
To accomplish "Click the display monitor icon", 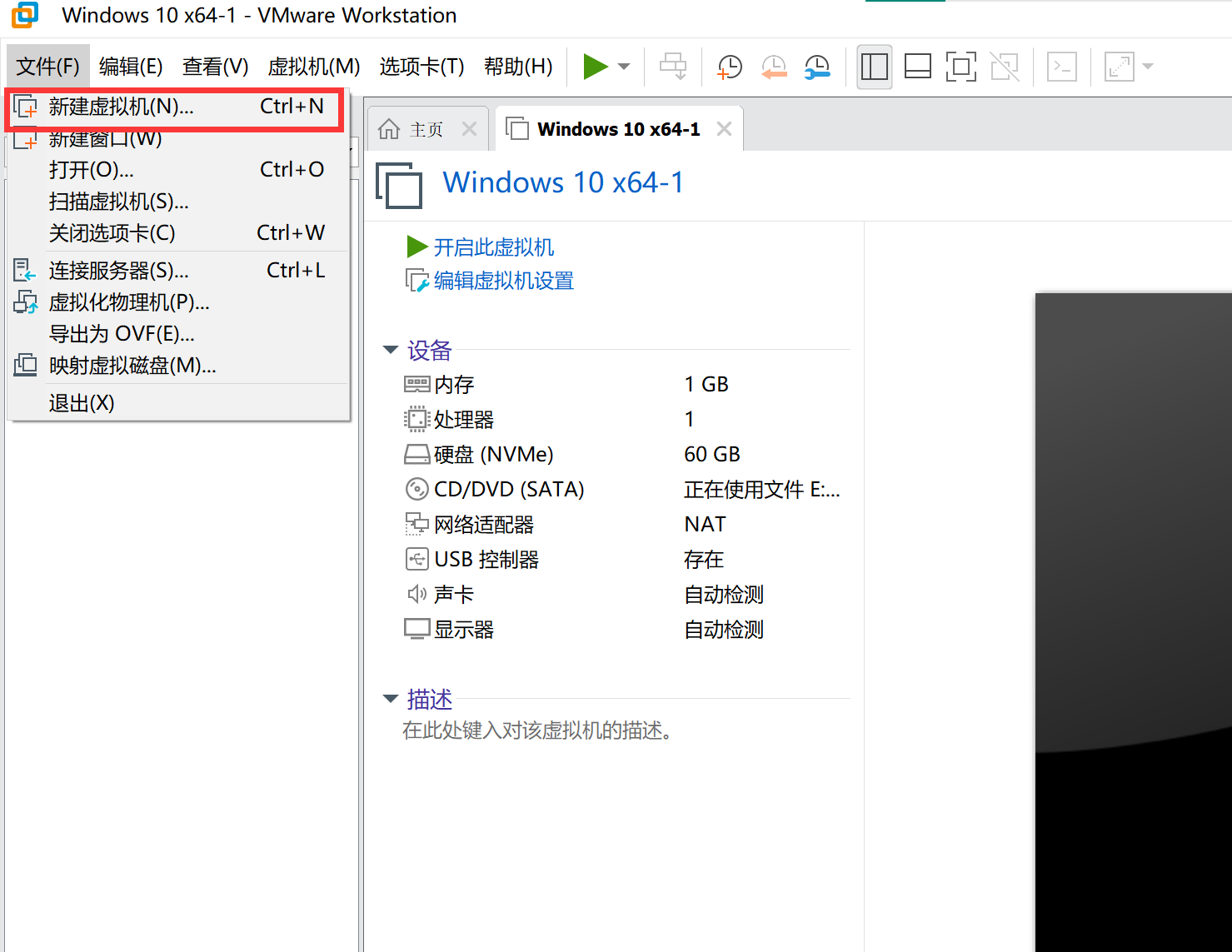I will pyautogui.click(x=416, y=629).
